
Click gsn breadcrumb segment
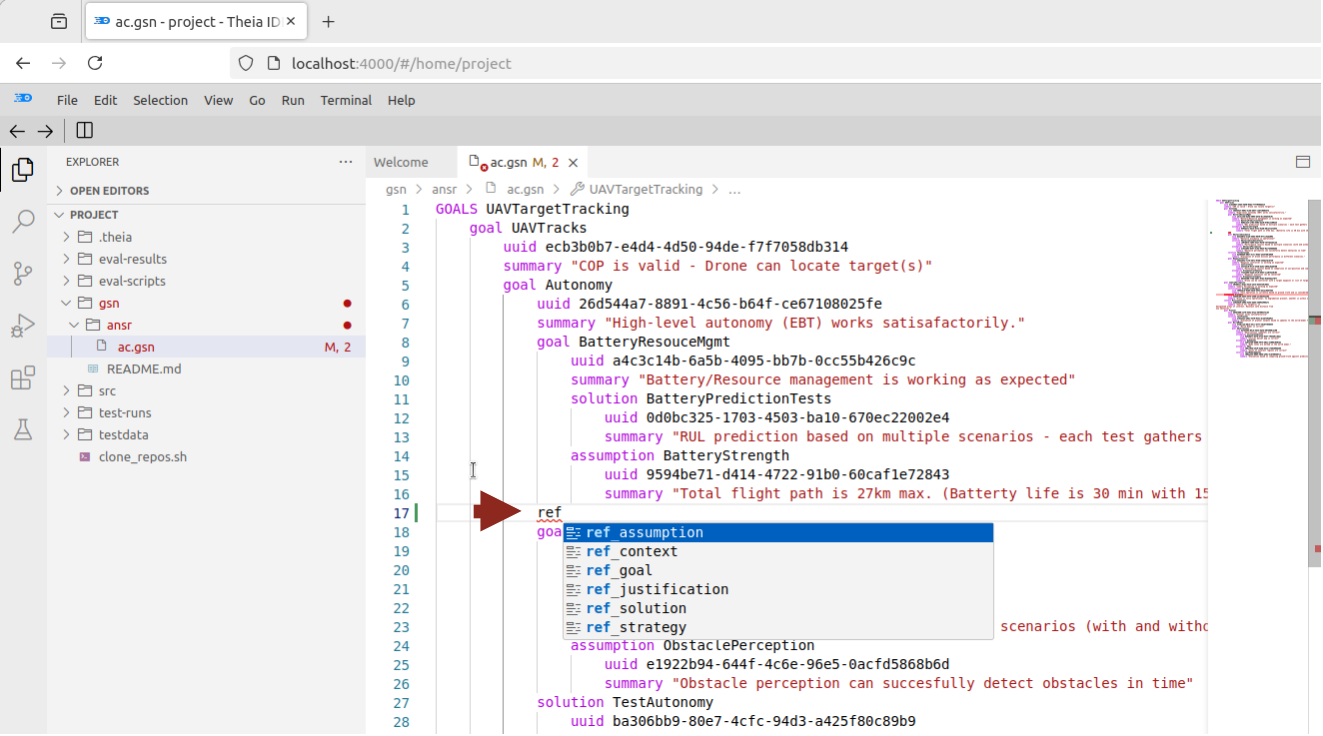pyautogui.click(x=396, y=189)
